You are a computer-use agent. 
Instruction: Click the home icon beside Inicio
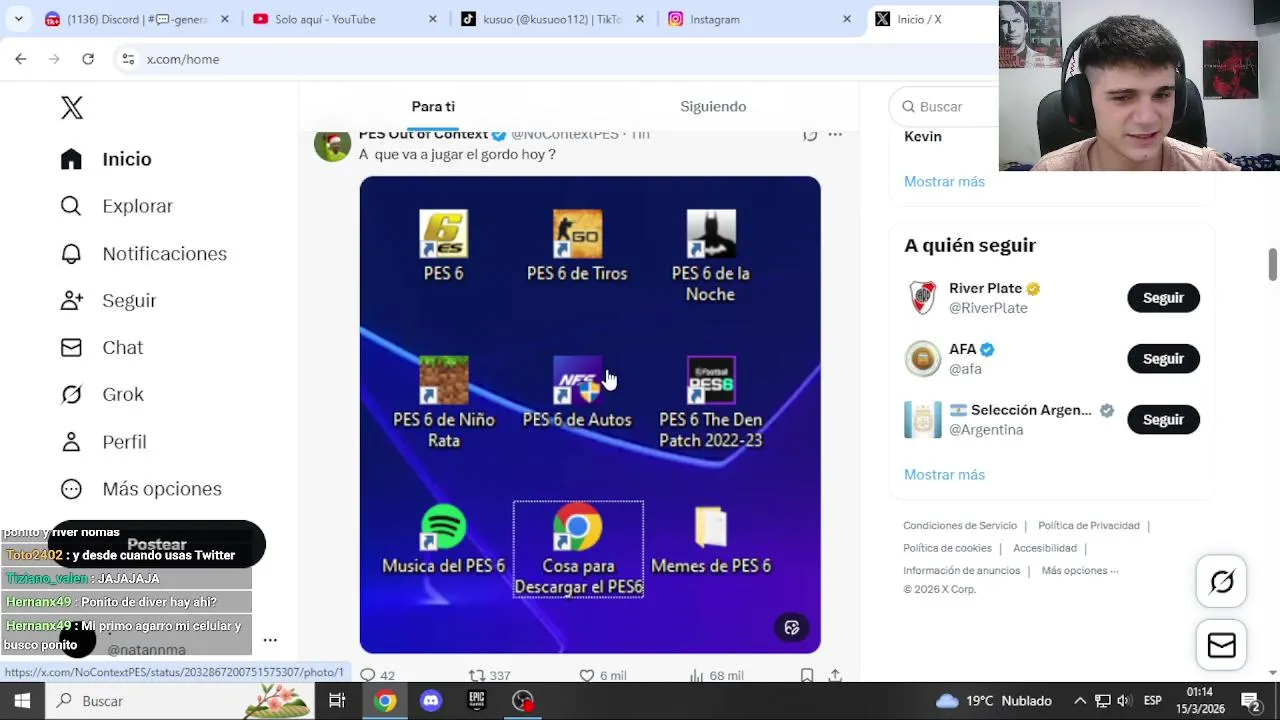(71, 159)
